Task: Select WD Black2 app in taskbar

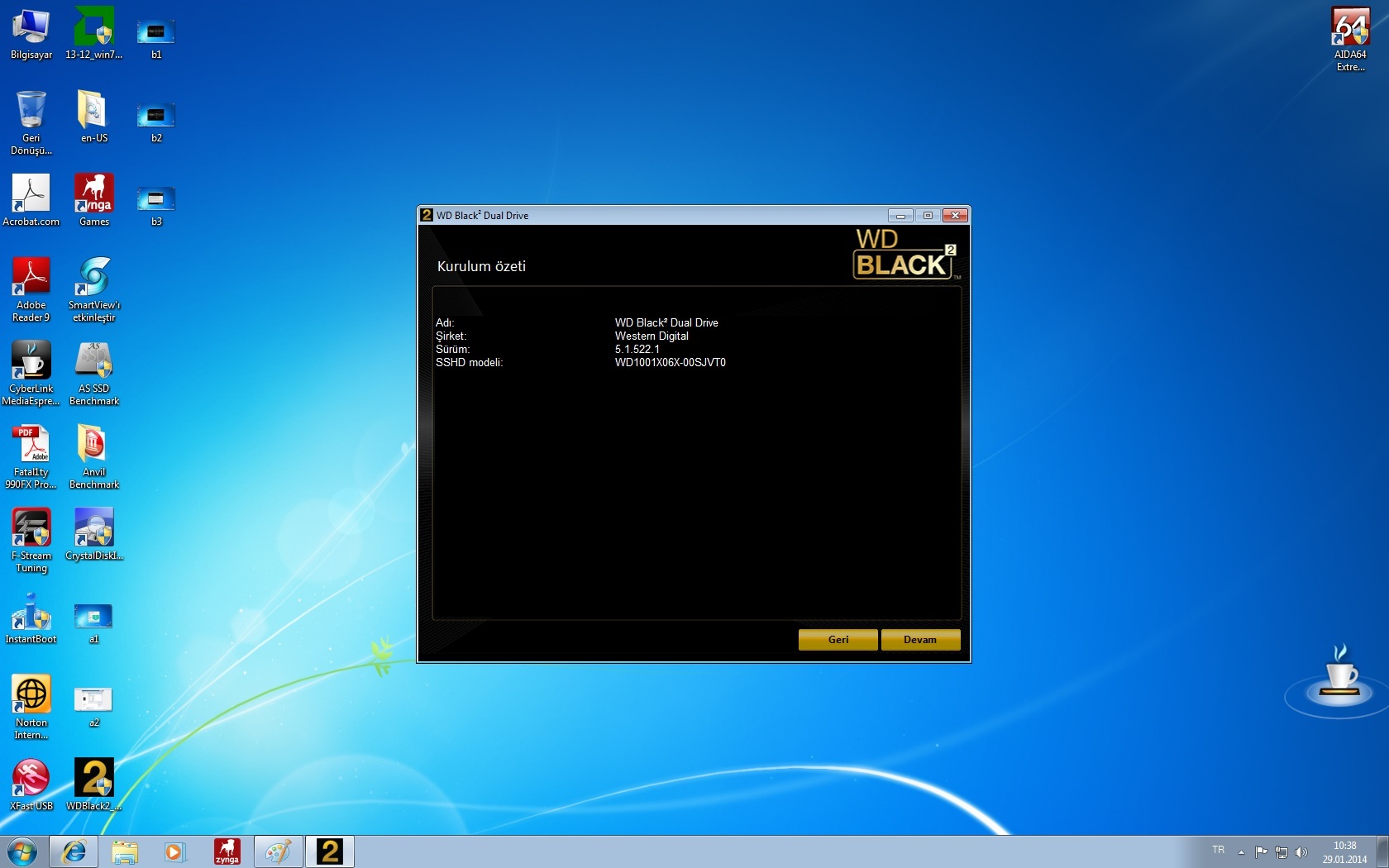Action: pyautogui.click(x=330, y=851)
